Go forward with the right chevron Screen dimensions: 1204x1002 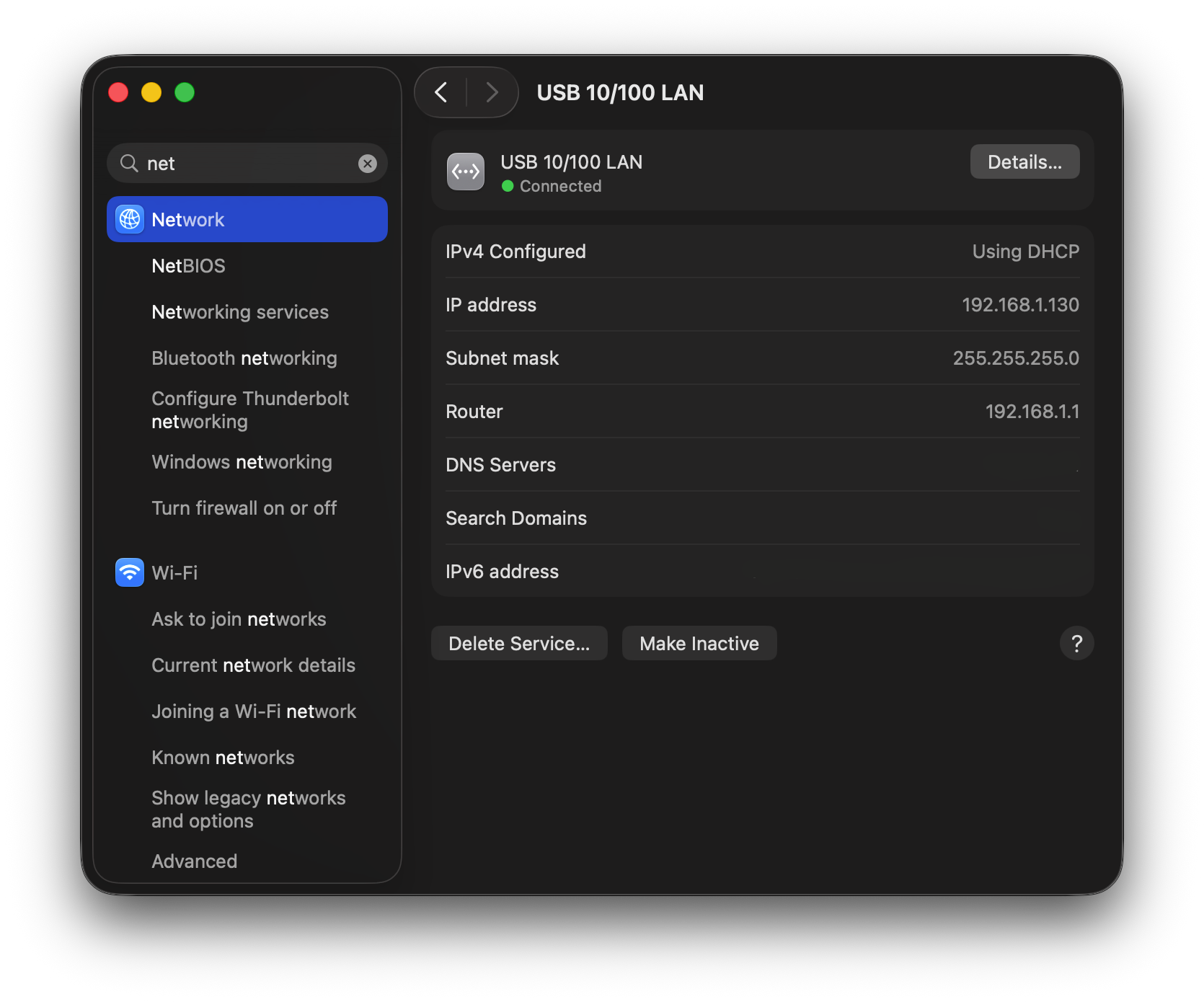click(x=492, y=92)
